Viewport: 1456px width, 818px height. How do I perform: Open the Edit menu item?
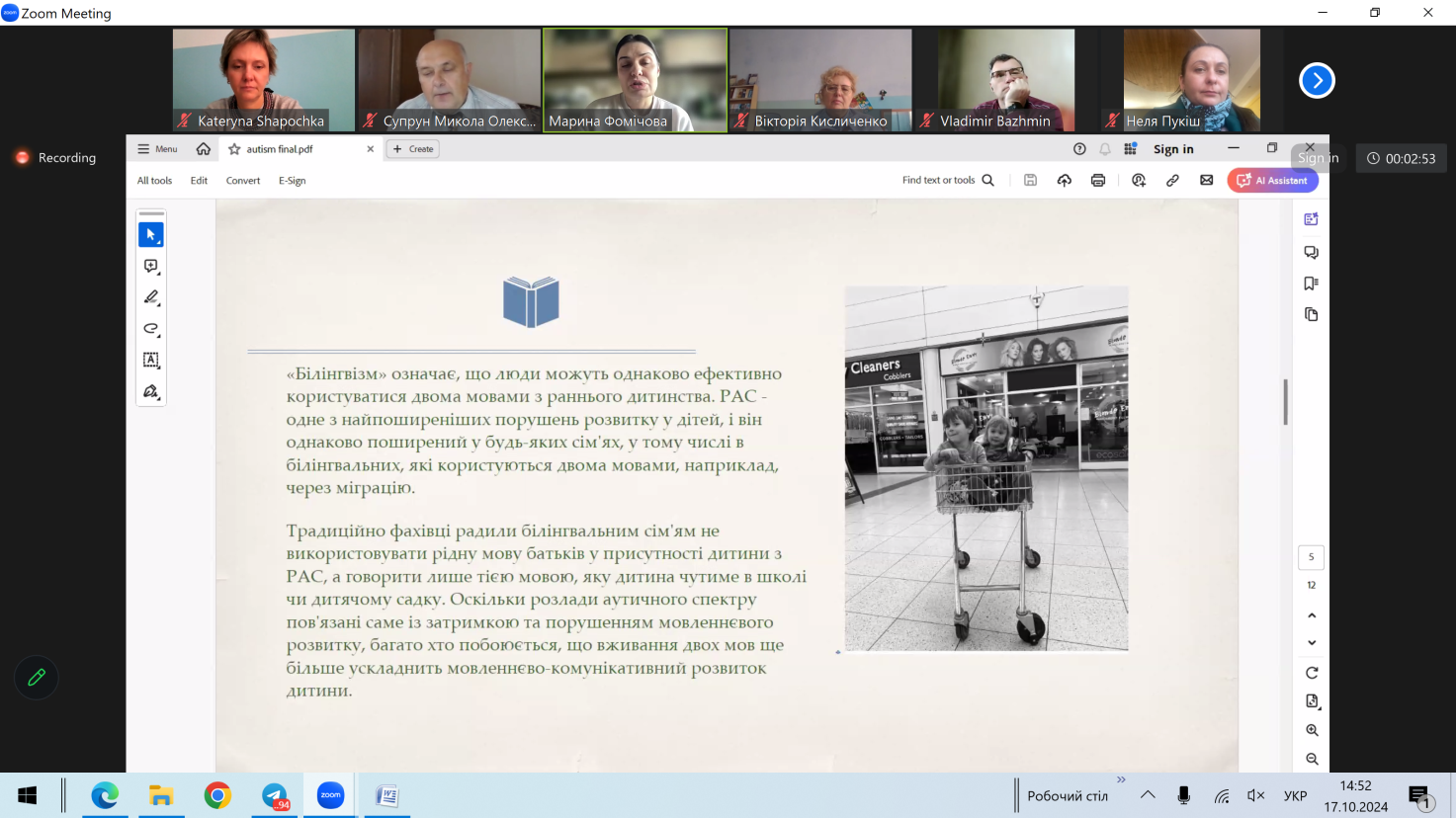tap(199, 181)
